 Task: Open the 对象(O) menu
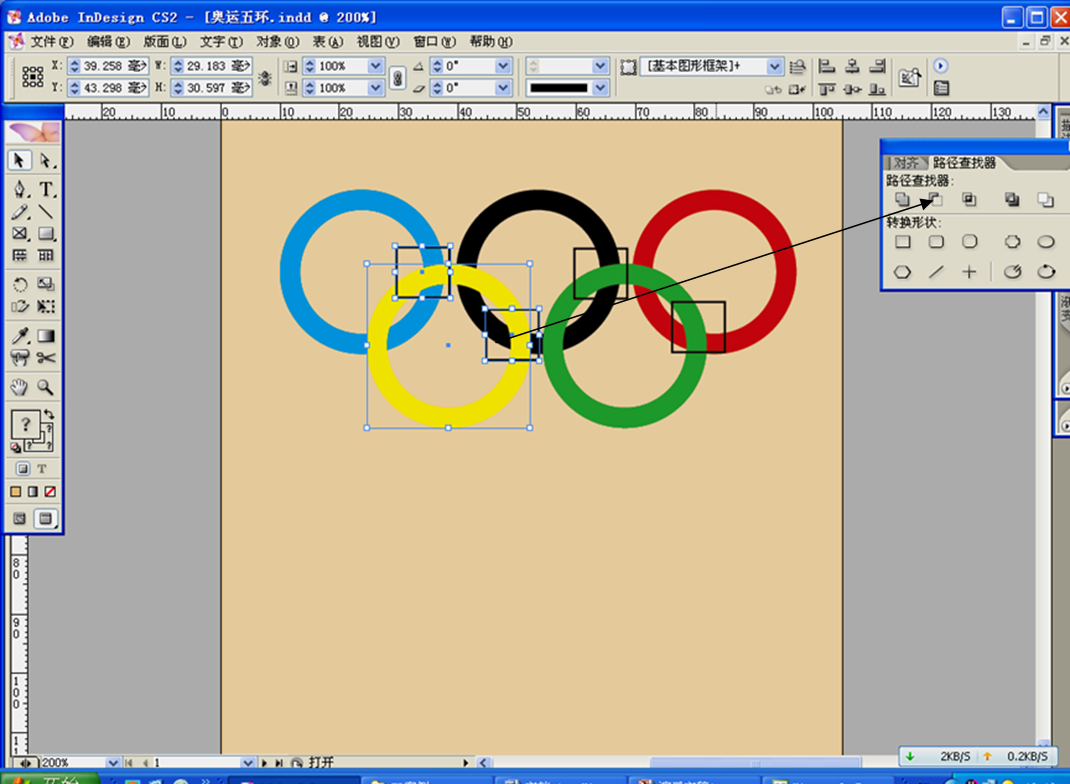pos(277,41)
